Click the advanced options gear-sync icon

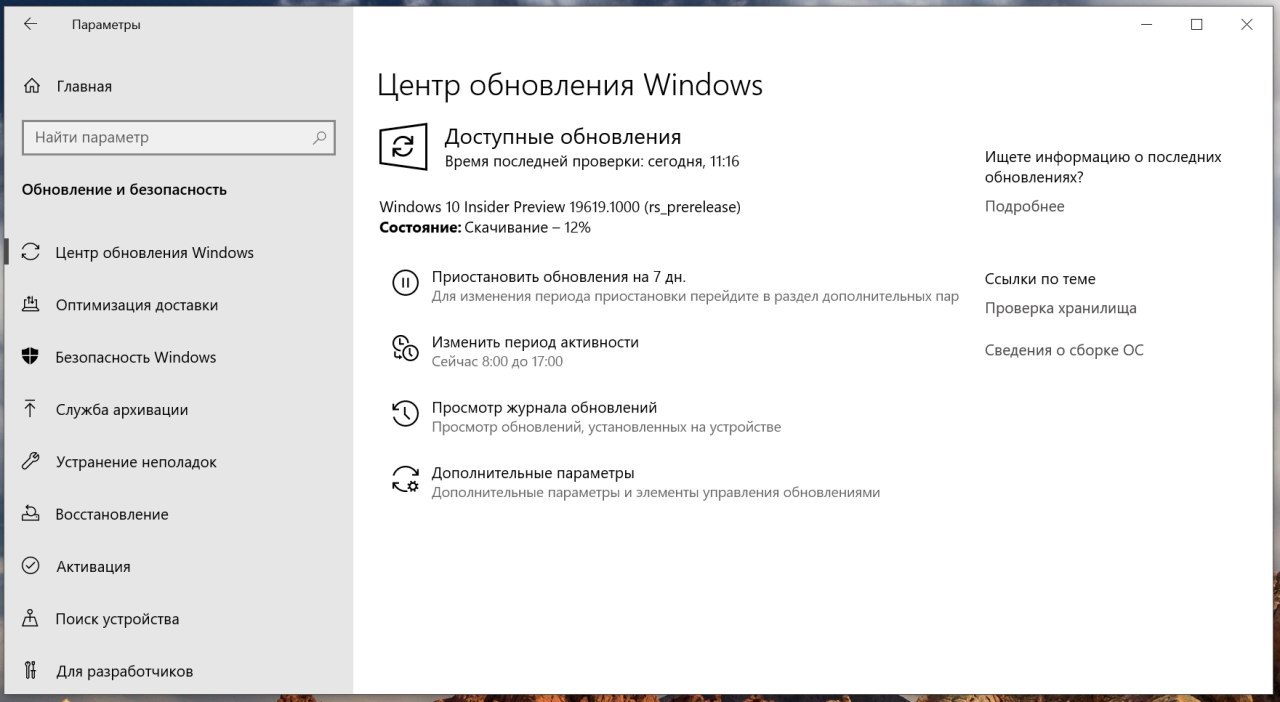(x=405, y=480)
